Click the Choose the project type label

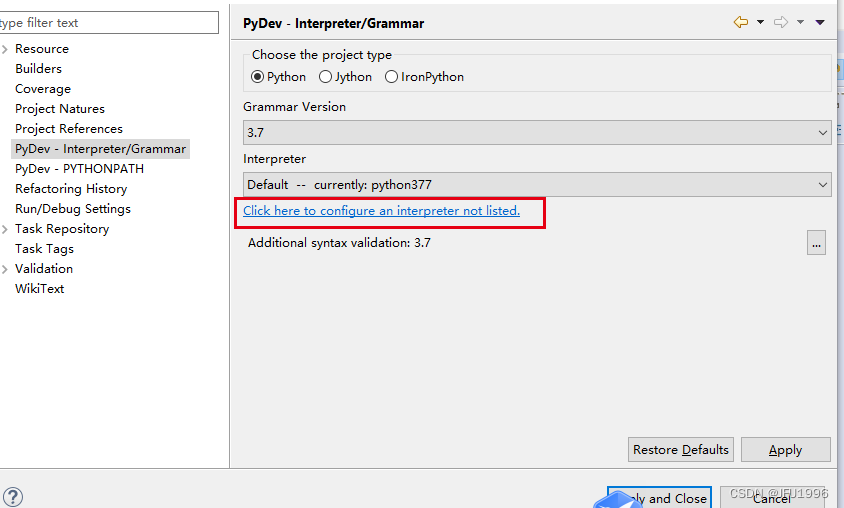322,55
